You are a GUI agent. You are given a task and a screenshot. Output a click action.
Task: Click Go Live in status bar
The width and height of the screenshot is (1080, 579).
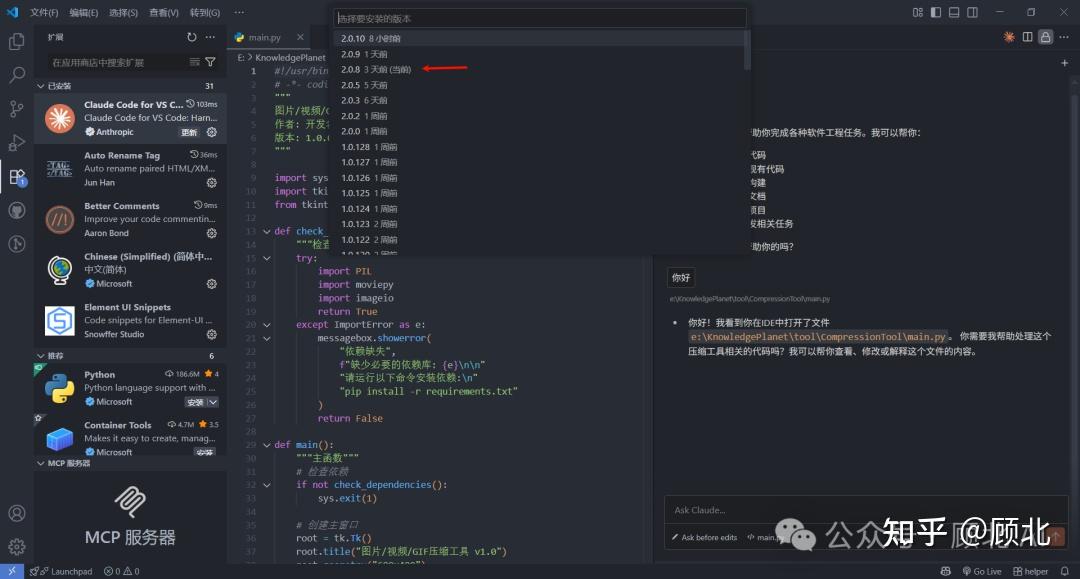pyautogui.click(x=982, y=571)
